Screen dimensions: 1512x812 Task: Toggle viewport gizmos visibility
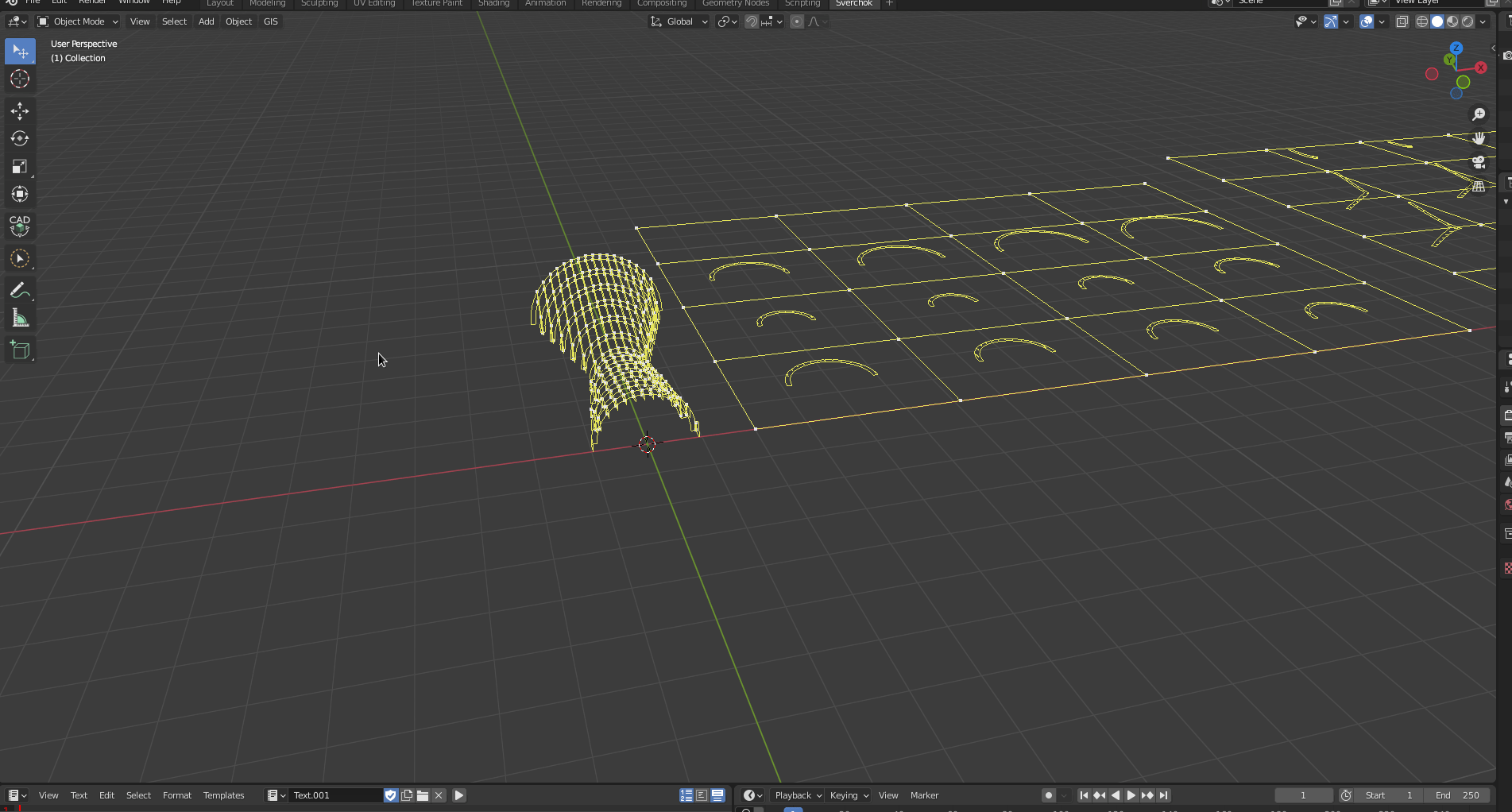[x=1330, y=21]
